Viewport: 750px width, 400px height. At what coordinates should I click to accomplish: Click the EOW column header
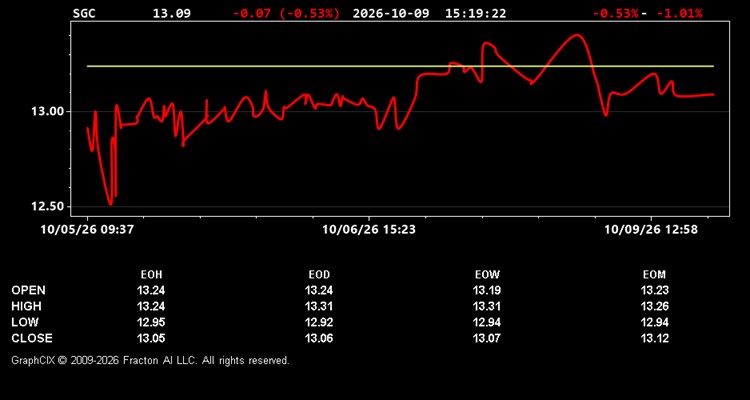(x=487, y=275)
